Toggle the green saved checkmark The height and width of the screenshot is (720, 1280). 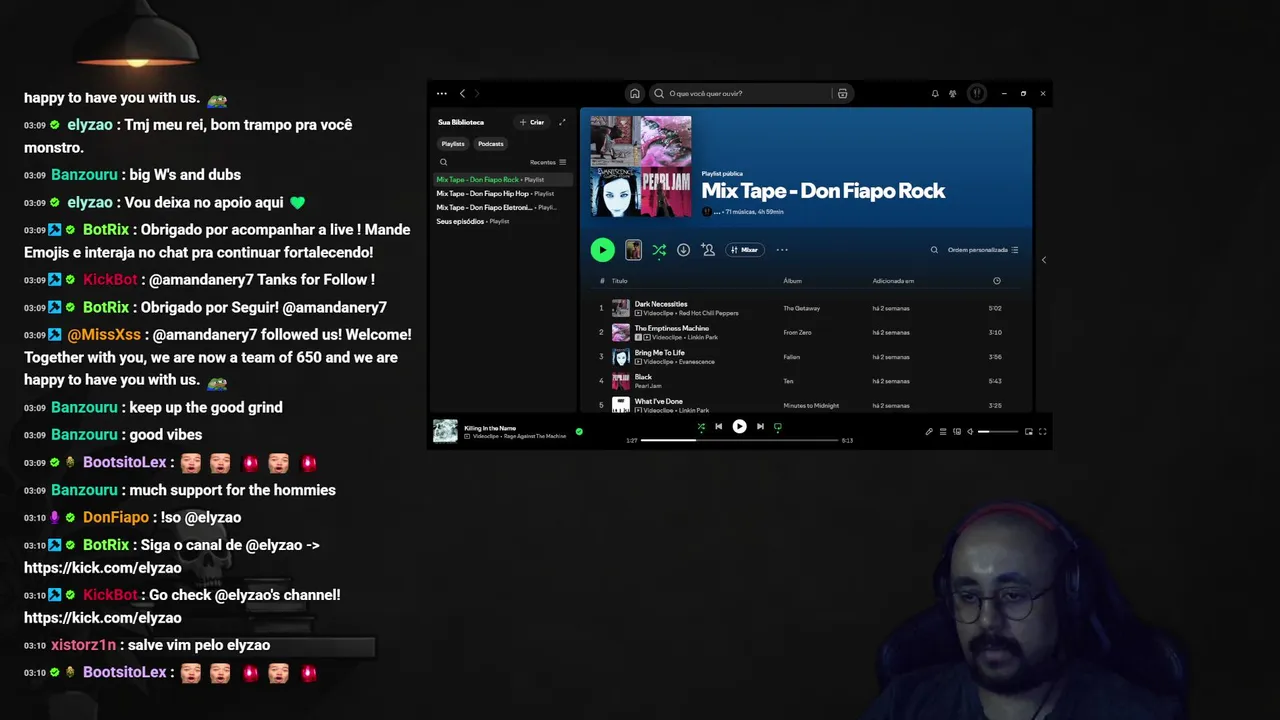click(579, 432)
